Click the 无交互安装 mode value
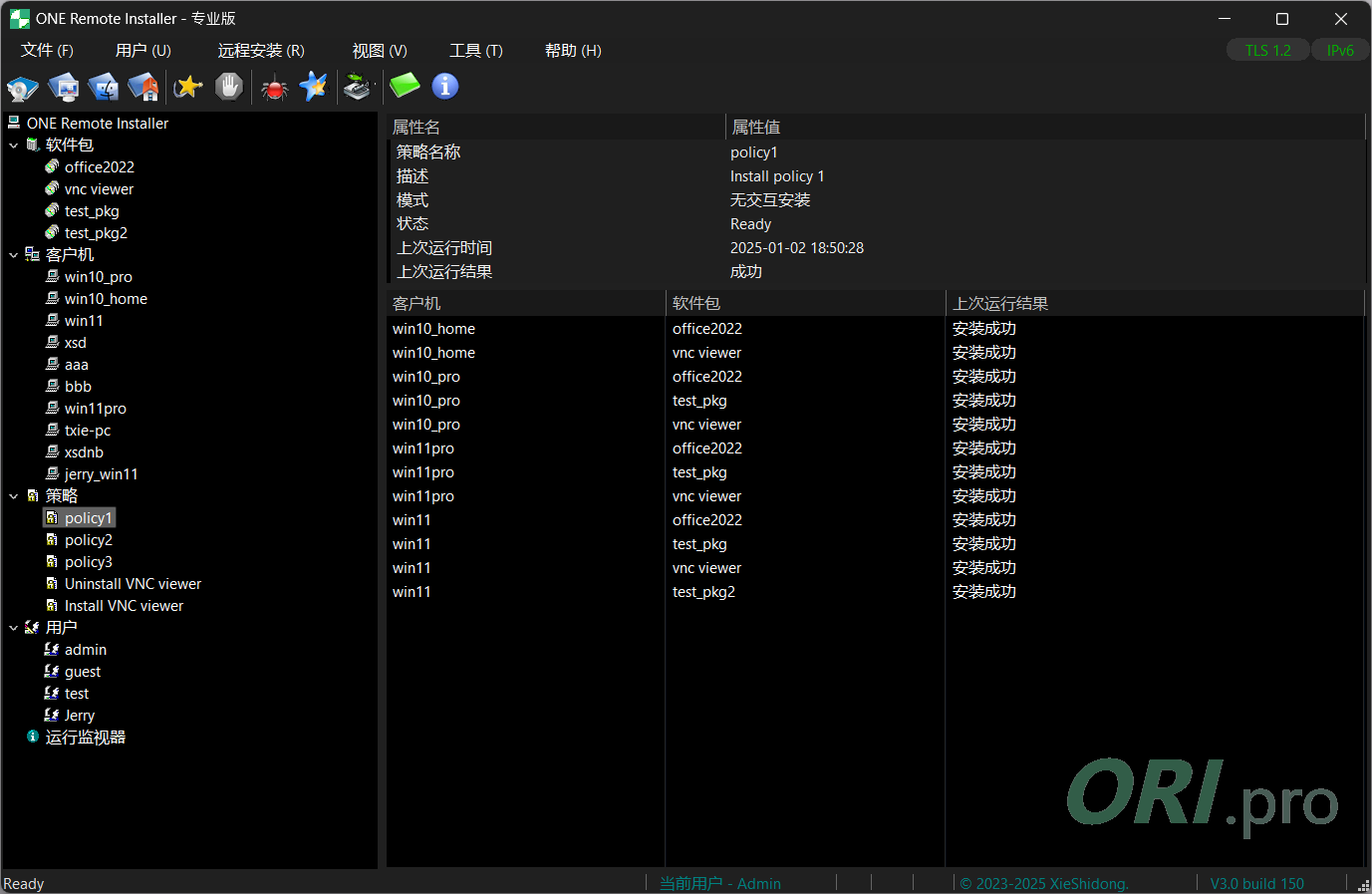Image resolution: width=1372 pixels, height=894 pixels. coord(770,199)
